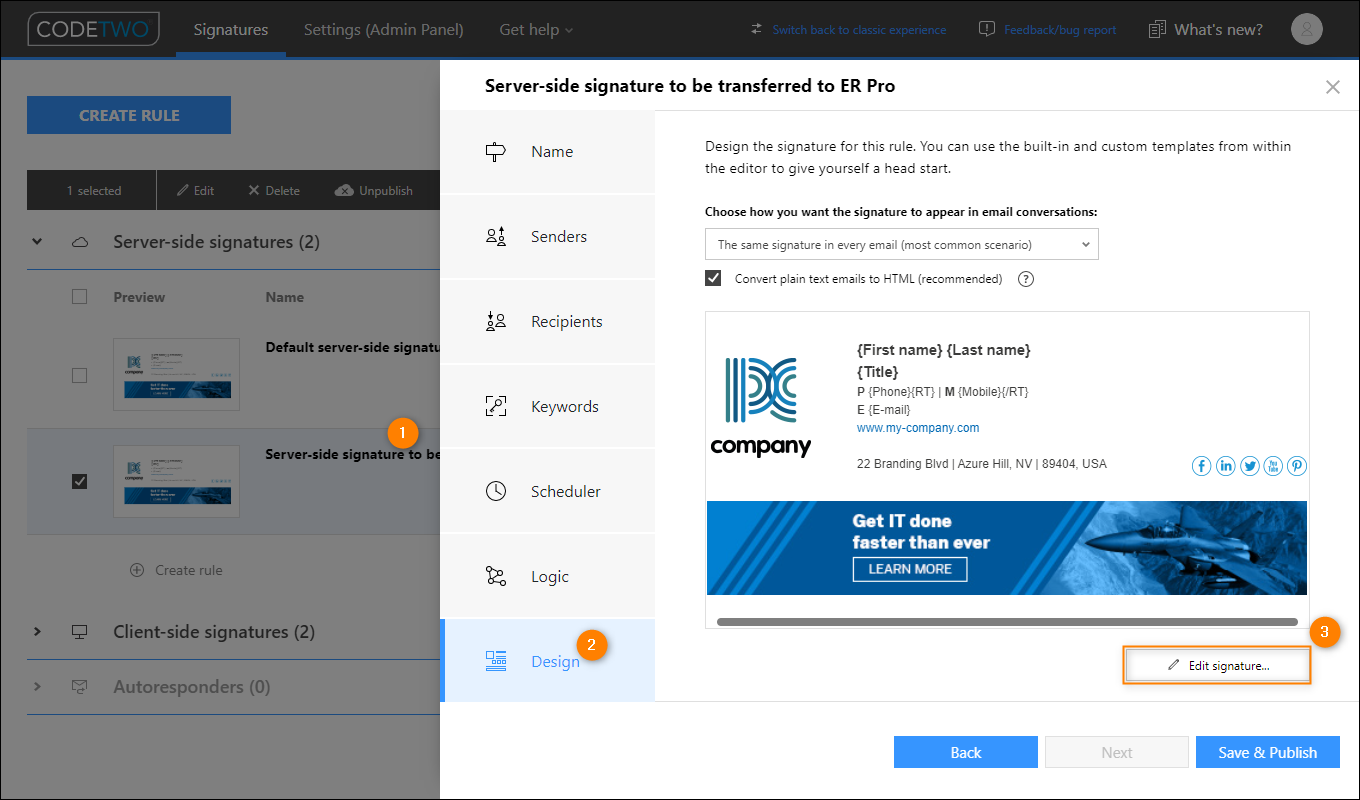Go to the Name step
1360x800 pixels.
point(547,152)
